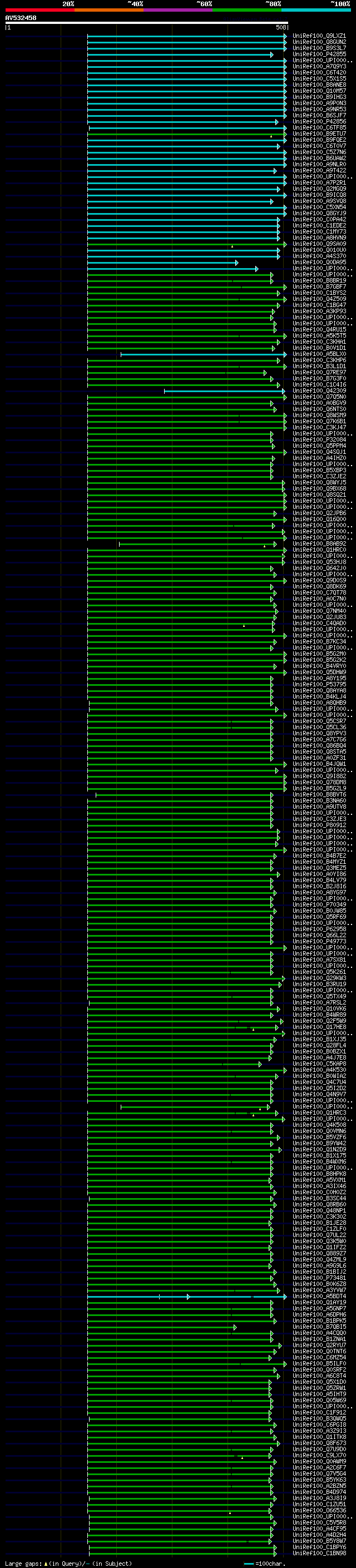This screenshot has height=1568, width=356.
Task: Click the UniRef100_Q2MGQ9 label
Action: click(319, 189)
